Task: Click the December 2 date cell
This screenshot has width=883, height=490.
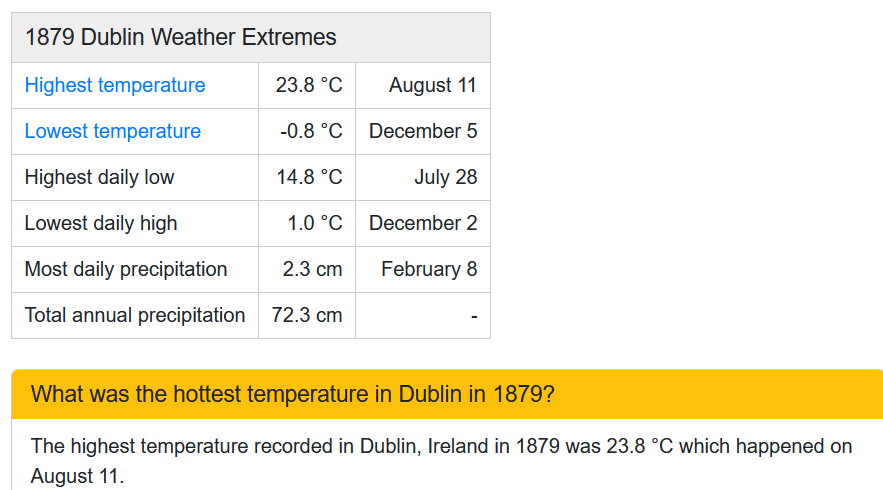Action: pos(423,223)
